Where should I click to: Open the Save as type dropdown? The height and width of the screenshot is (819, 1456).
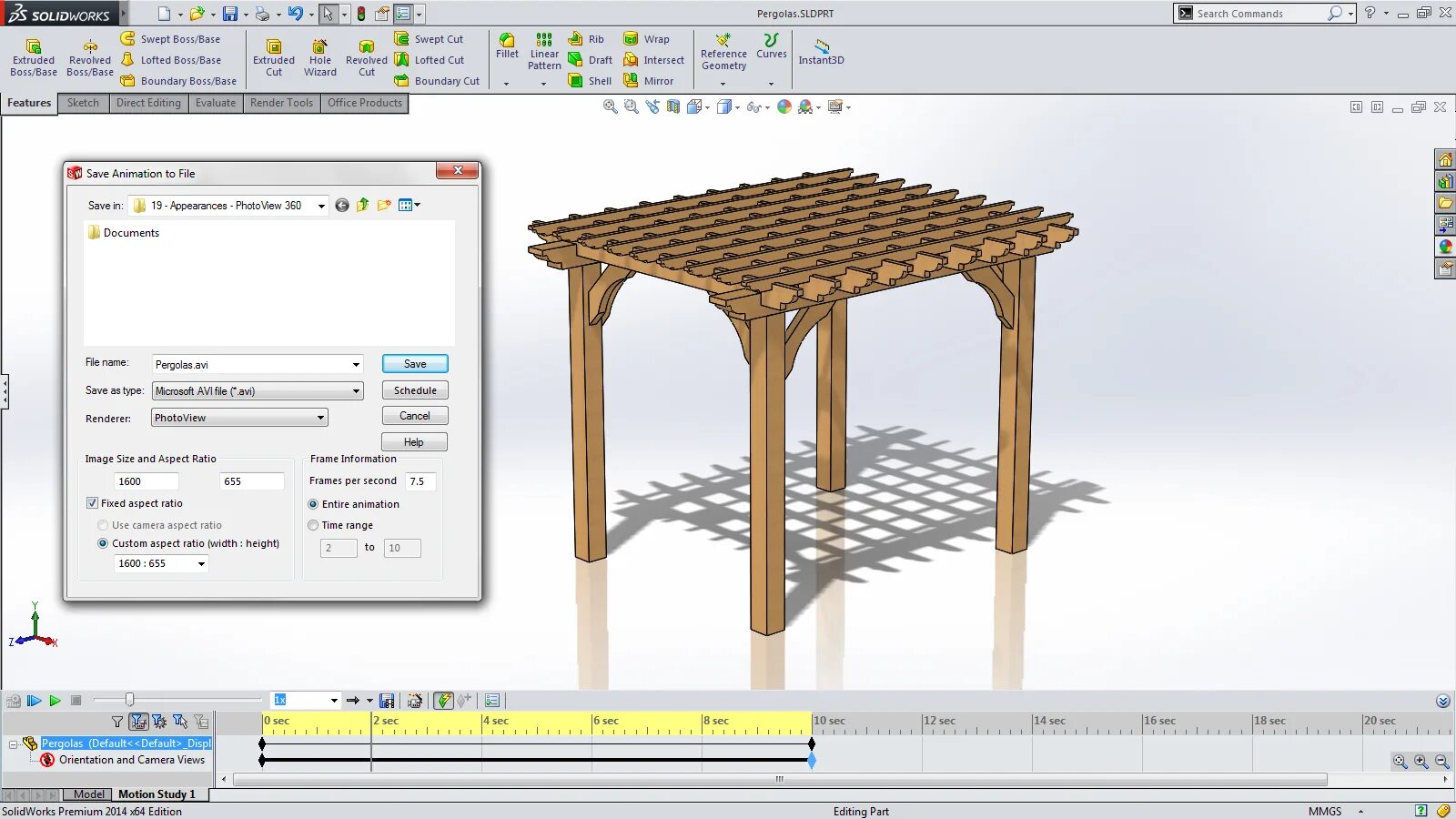[x=356, y=390]
